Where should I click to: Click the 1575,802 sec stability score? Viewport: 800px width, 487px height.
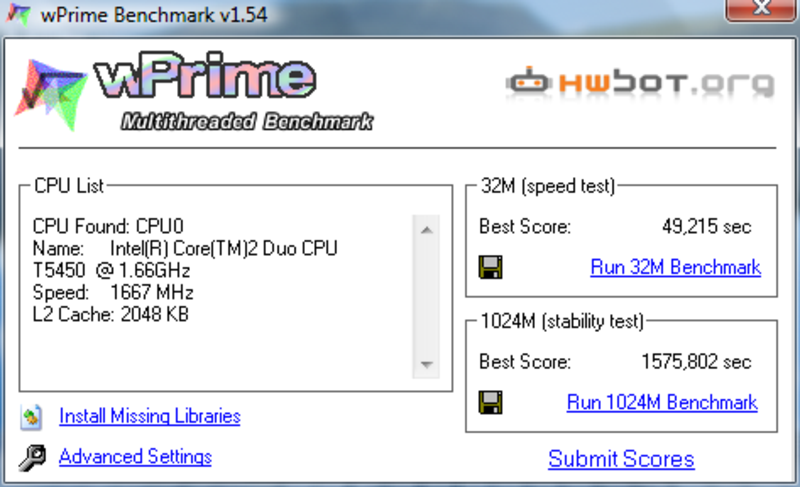click(x=696, y=362)
